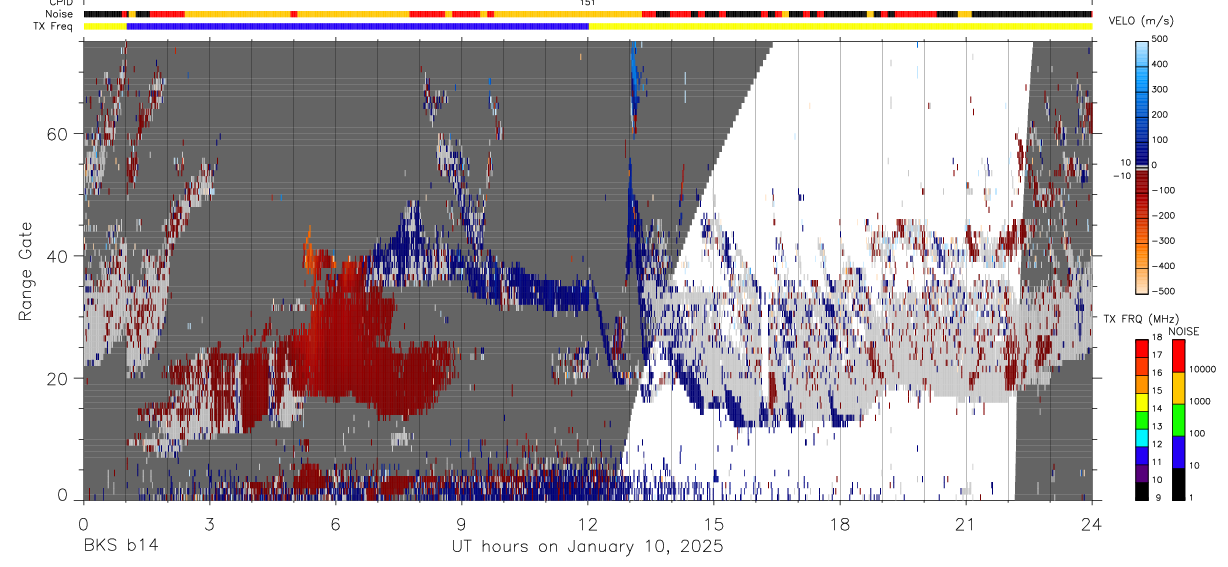Click the '-500' label on velocity scale
Image resolution: width=1228 pixels, height=567 pixels.
coord(1162,291)
